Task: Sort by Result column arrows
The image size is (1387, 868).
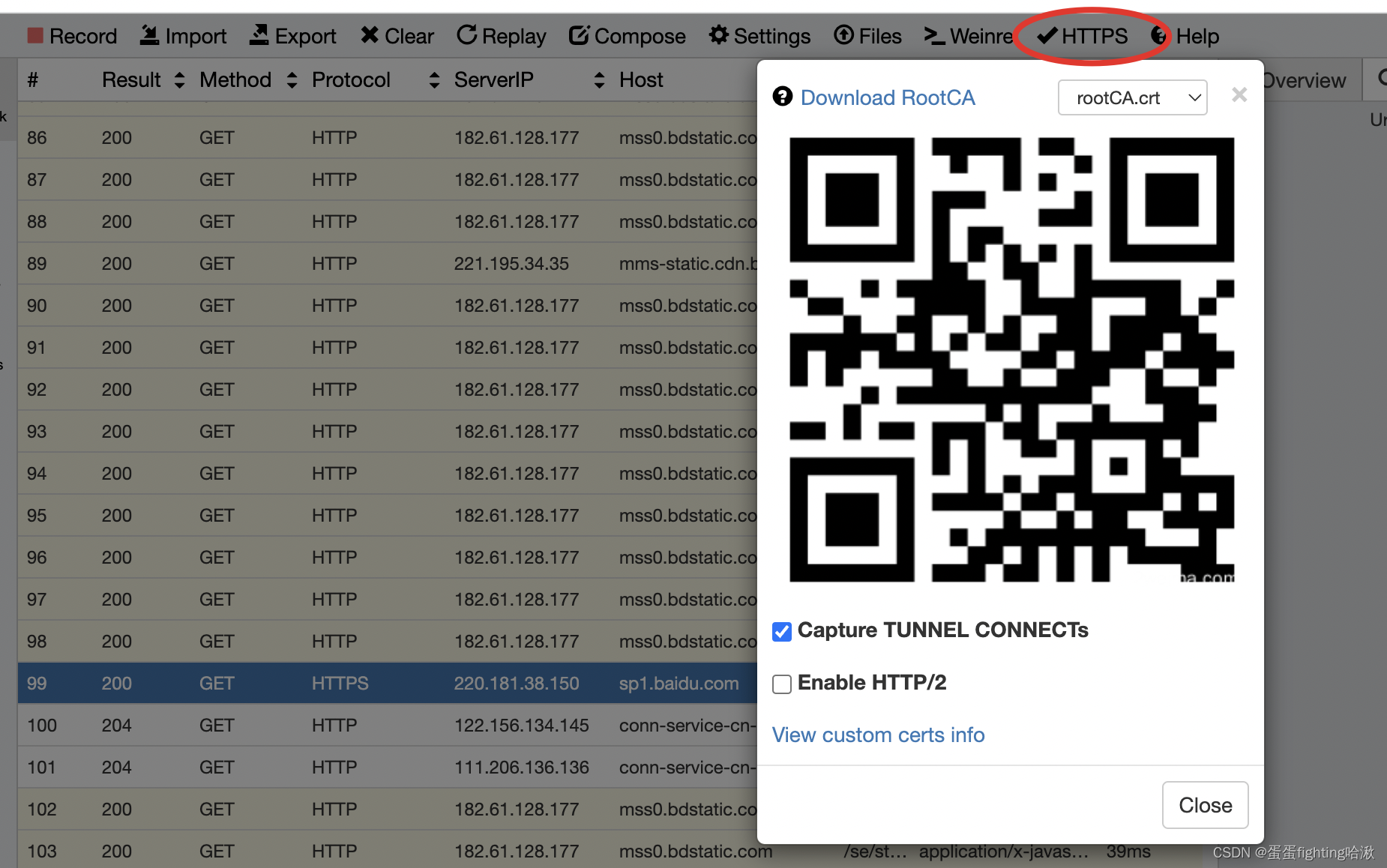Action: [x=179, y=80]
